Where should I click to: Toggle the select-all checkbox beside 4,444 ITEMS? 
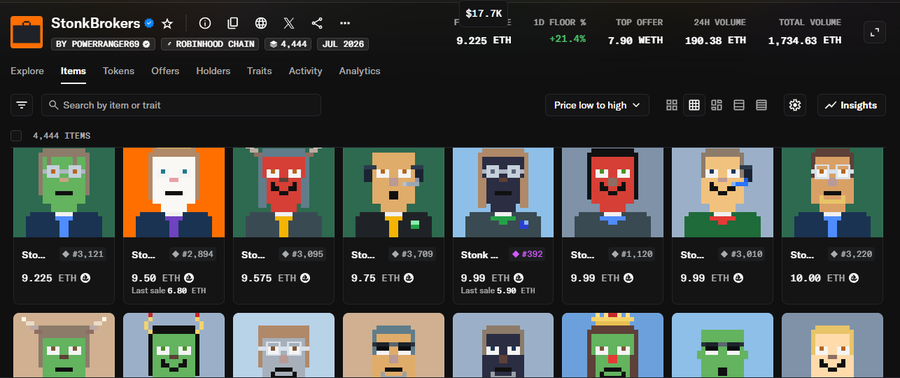(x=16, y=136)
